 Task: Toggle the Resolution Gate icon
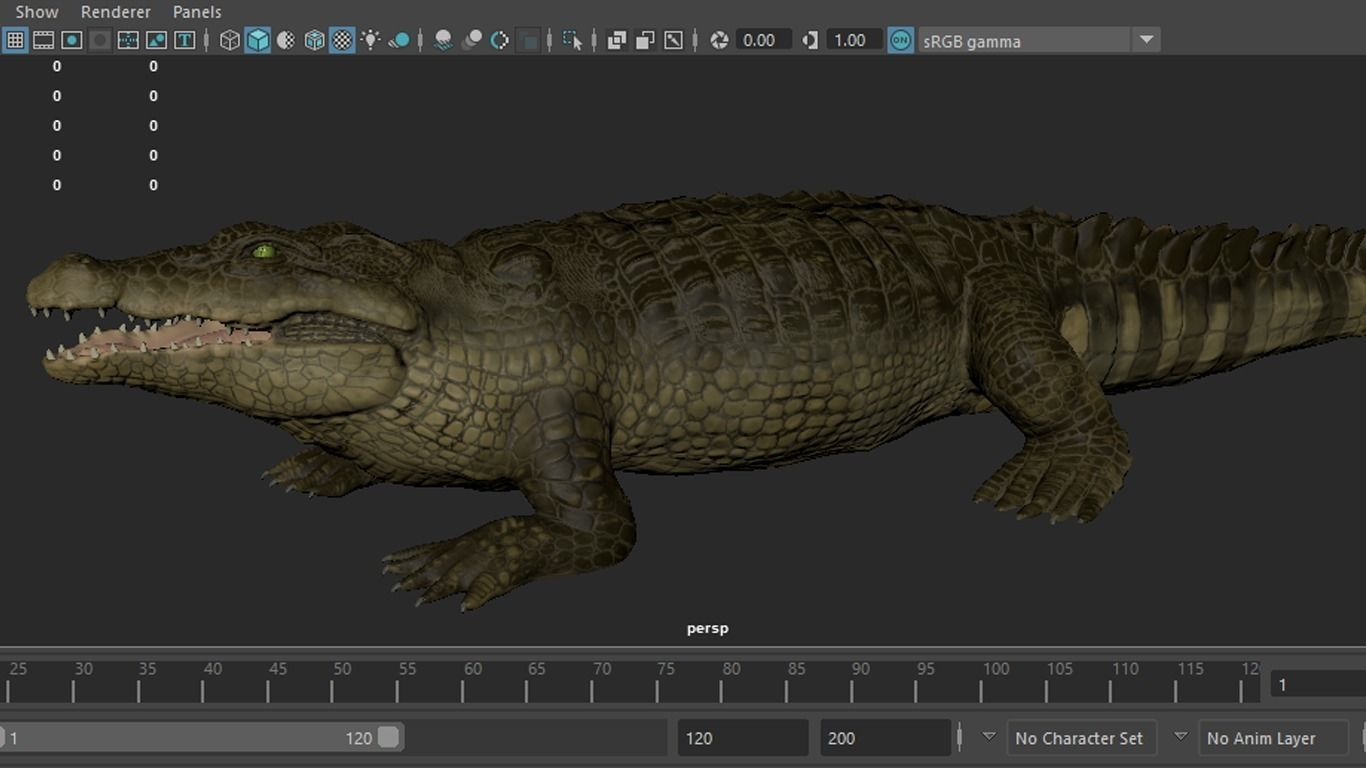click(x=72, y=40)
